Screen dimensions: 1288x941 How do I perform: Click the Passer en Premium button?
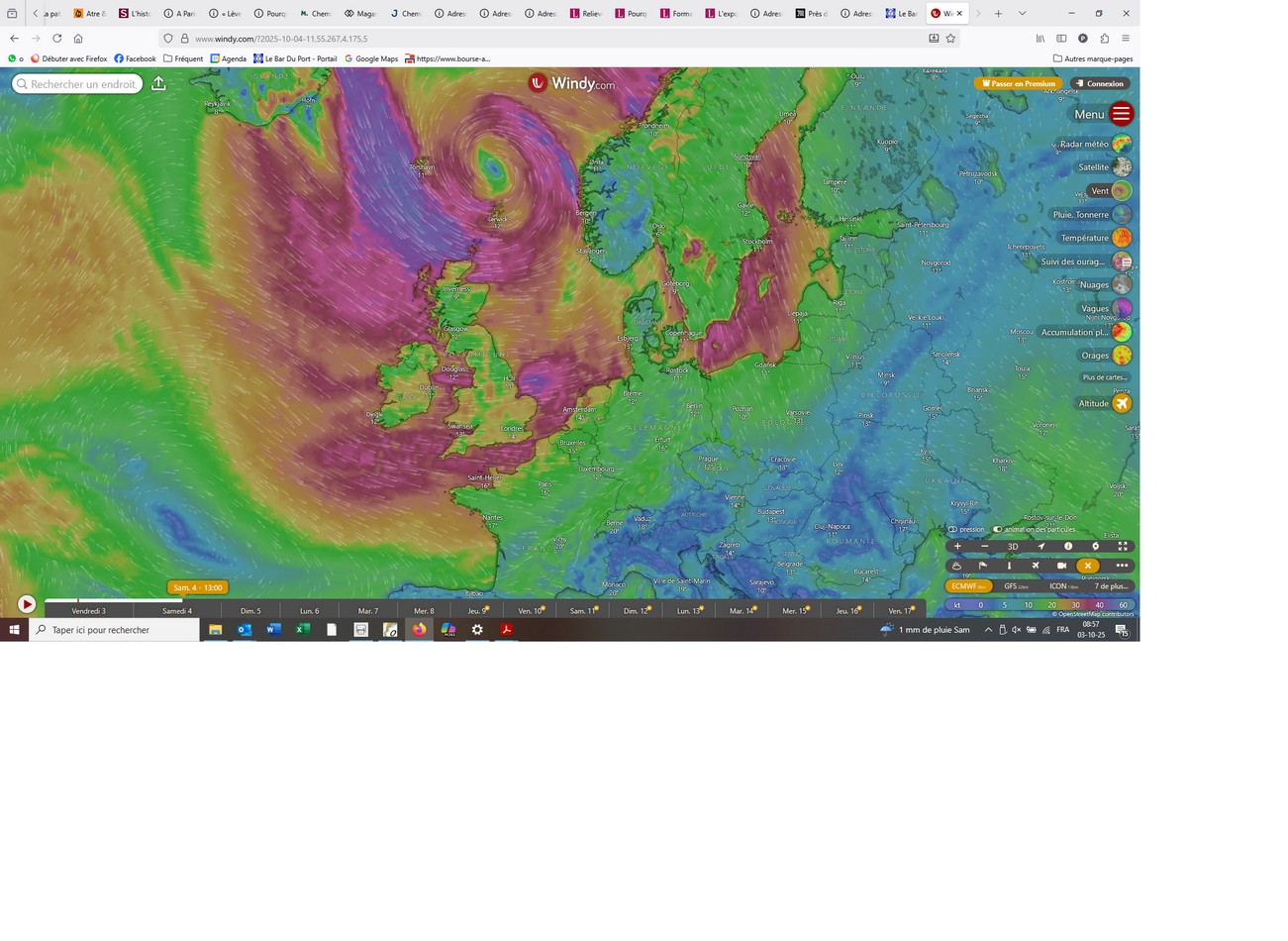pyautogui.click(x=1019, y=84)
